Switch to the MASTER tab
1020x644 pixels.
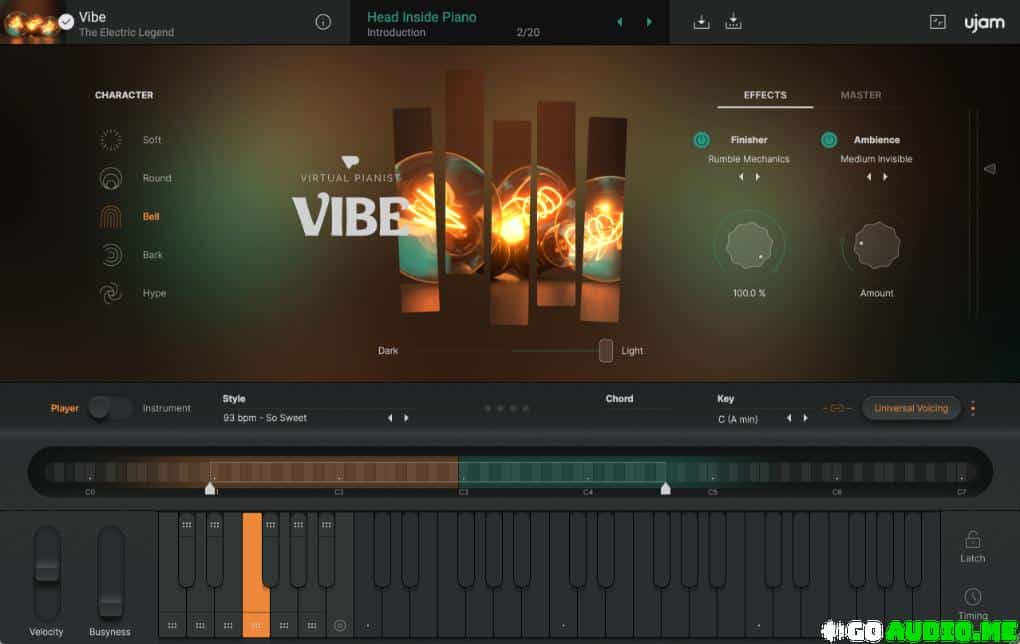pyautogui.click(x=861, y=95)
